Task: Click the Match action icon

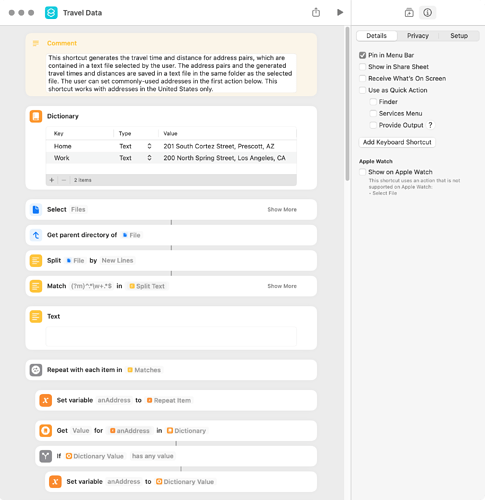Action: tap(36, 286)
